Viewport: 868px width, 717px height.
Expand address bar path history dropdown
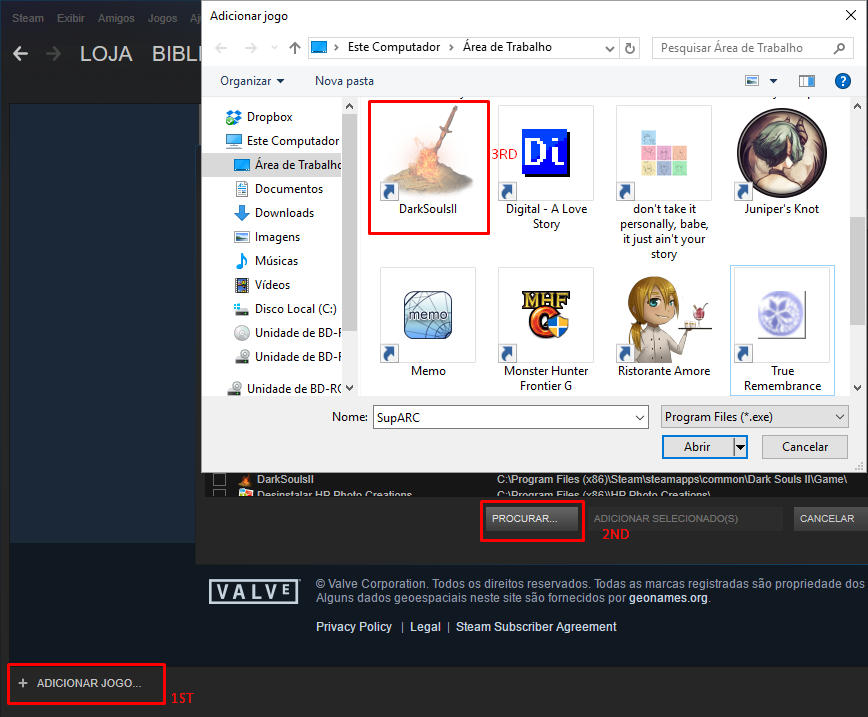pyautogui.click(x=609, y=48)
